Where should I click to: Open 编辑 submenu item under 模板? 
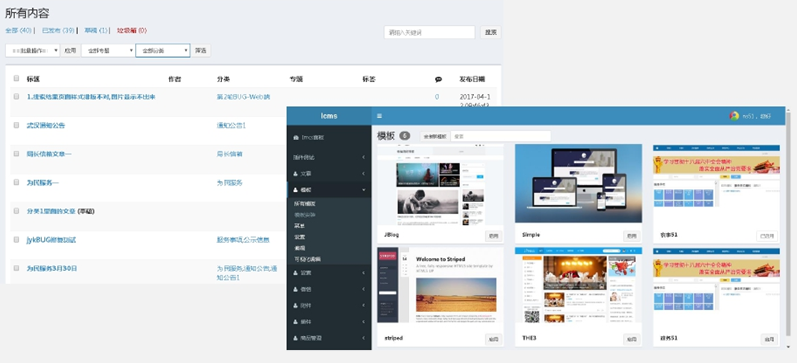[299, 248]
